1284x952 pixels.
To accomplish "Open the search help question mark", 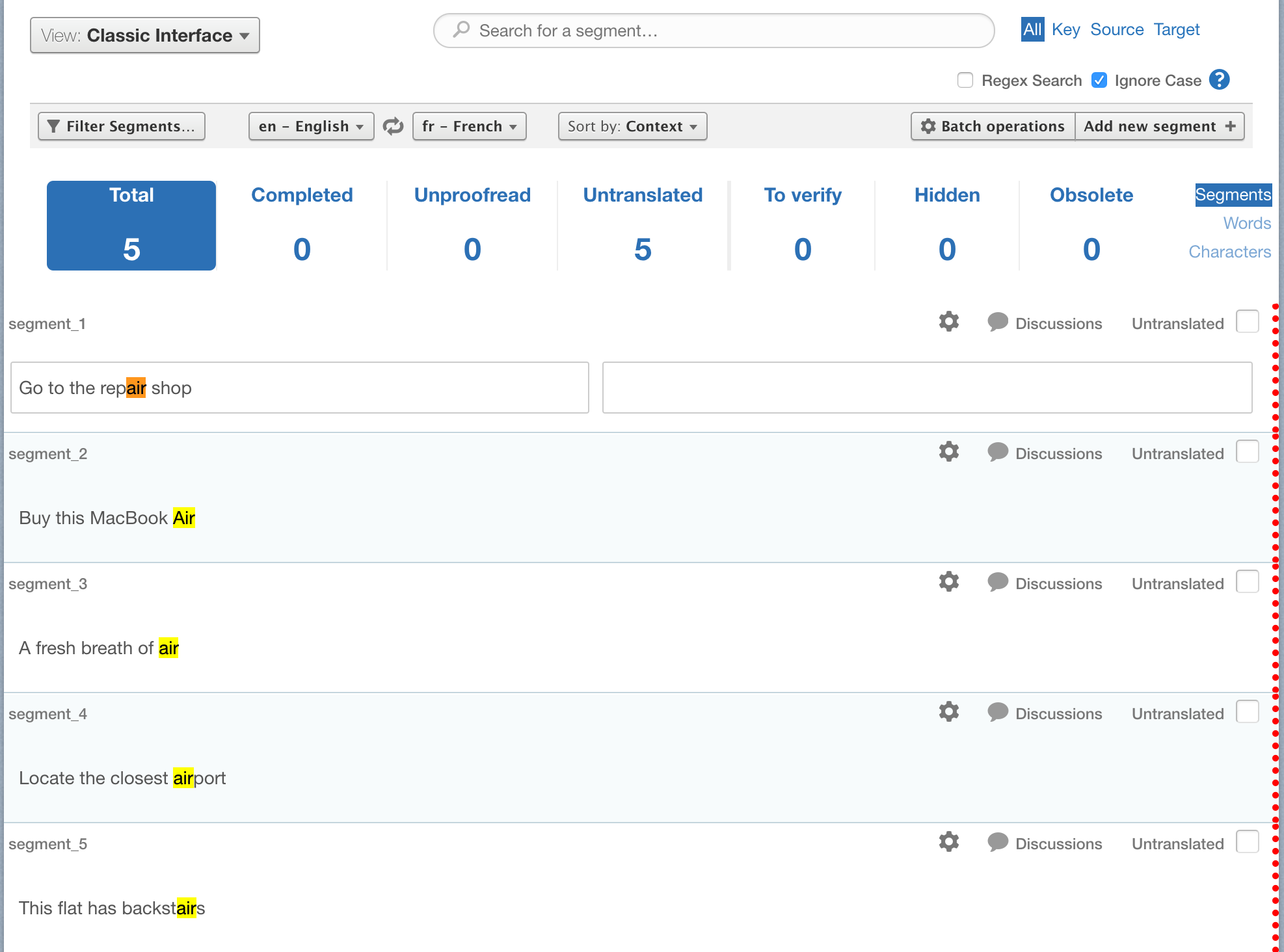I will click(x=1219, y=80).
